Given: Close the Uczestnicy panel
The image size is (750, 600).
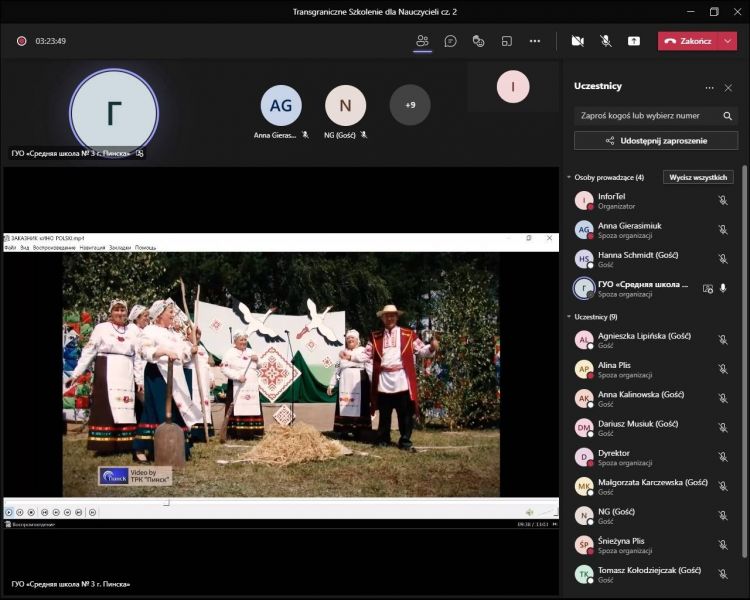Looking at the screenshot, I should coord(728,87).
